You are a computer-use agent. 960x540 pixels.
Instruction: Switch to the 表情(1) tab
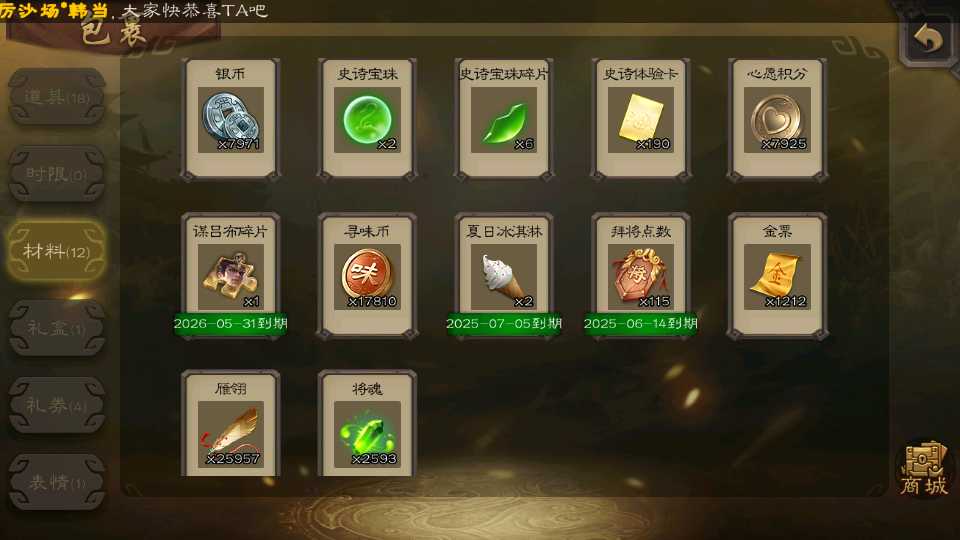[57, 482]
